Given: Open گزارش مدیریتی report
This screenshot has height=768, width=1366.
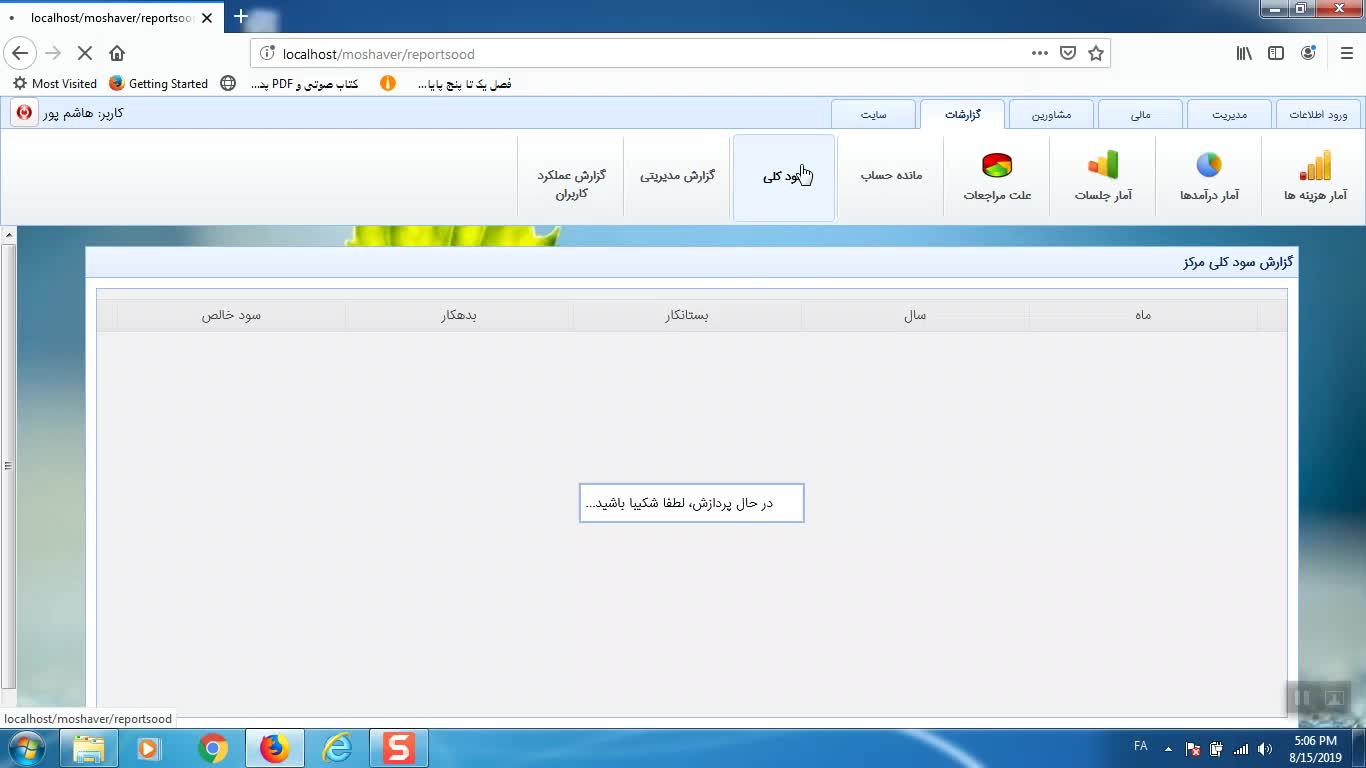Looking at the screenshot, I should point(677,176).
